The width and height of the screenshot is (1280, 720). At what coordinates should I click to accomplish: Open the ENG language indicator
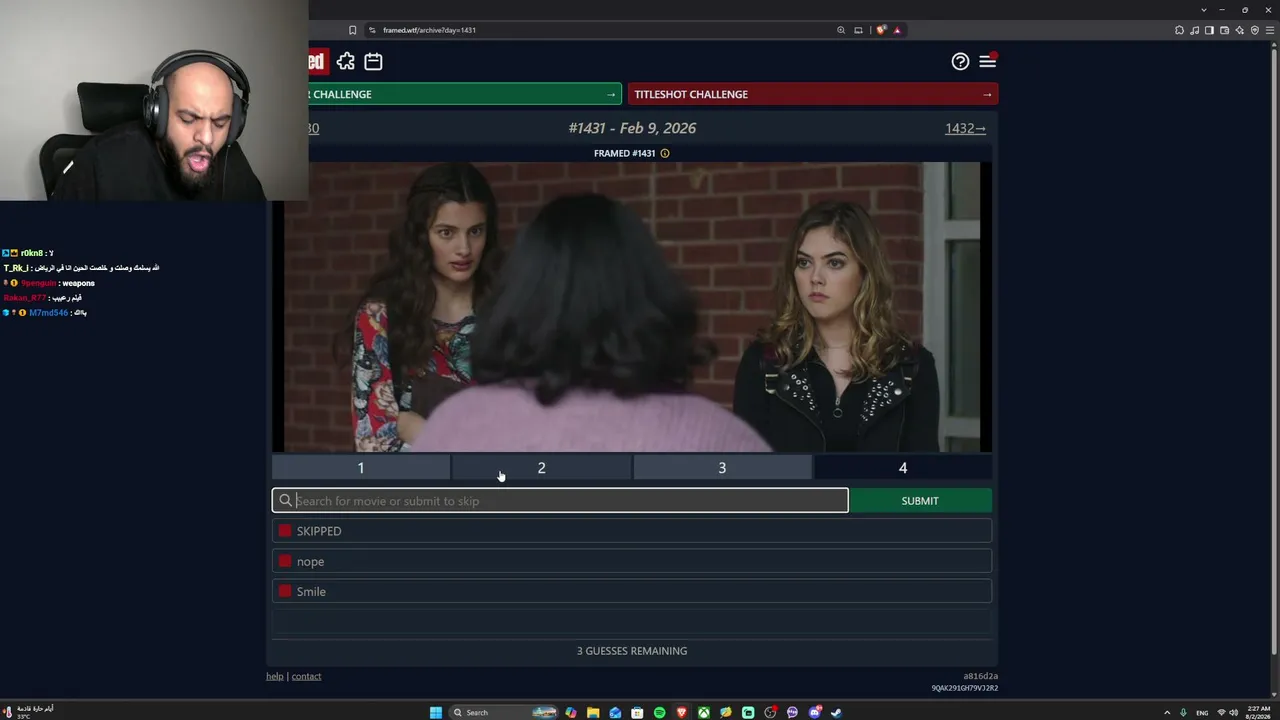[1202, 713]
